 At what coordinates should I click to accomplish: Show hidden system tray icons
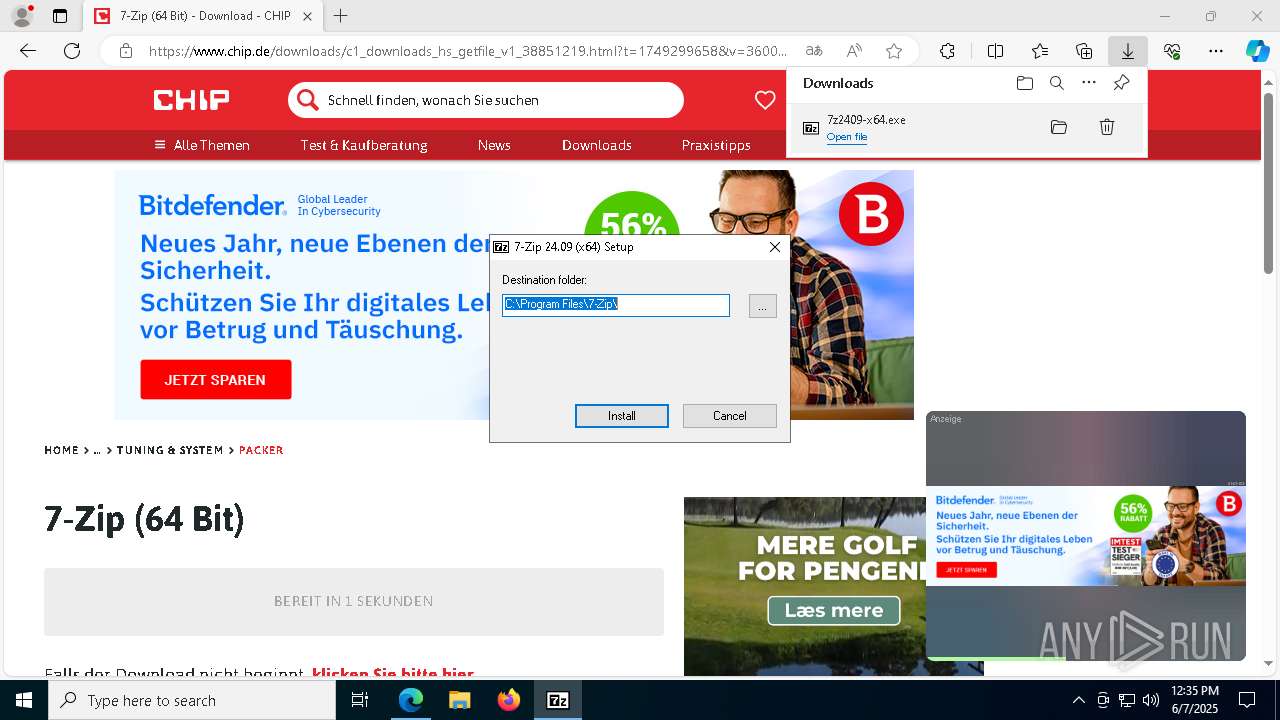click(1078, 700)
